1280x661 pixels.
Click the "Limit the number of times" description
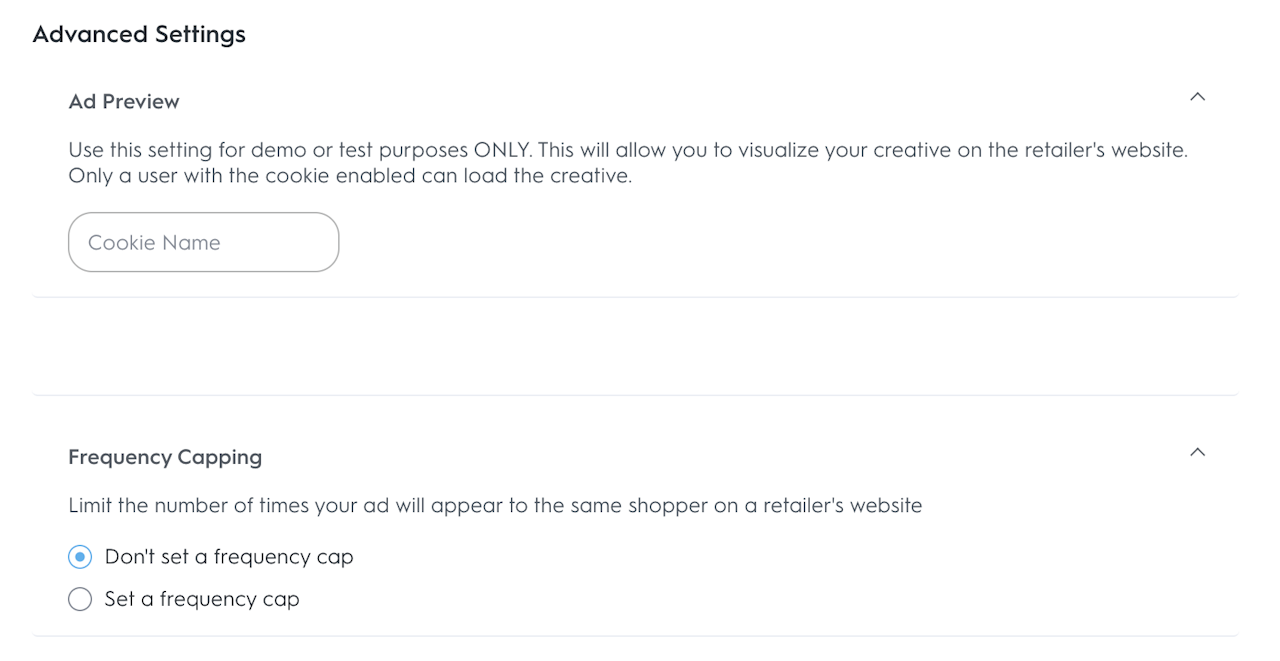coord(495,505)
